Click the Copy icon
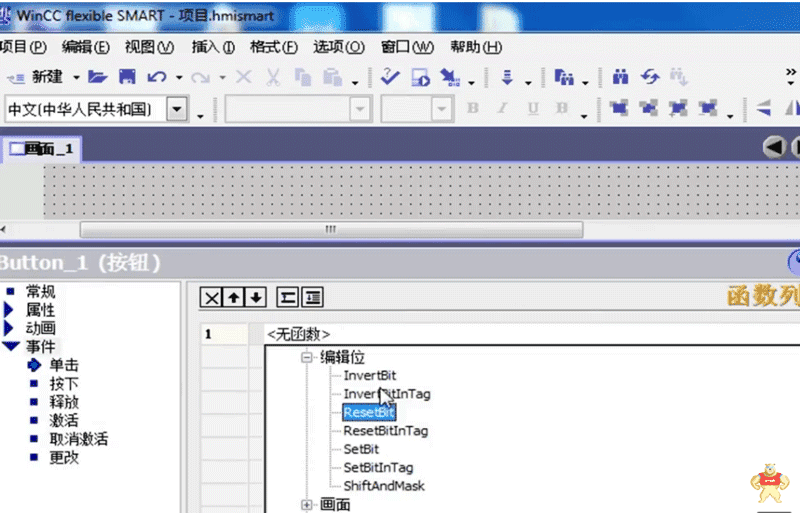Image resolution: width=800 pixels, height=513 pixels. tap(303, 78)
